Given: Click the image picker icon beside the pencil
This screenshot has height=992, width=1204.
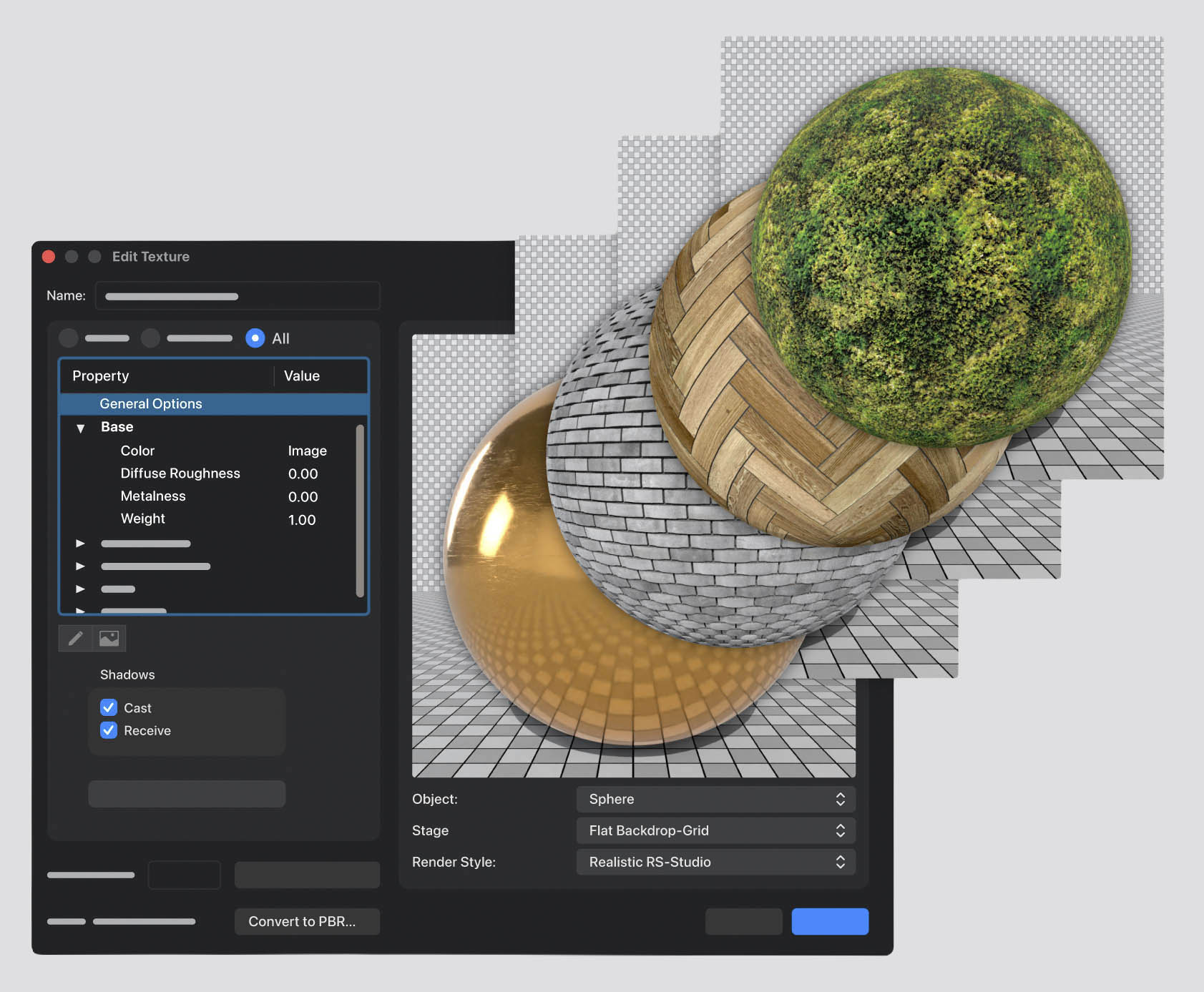Looking at the screenshot, I should [x=109, y=638].
